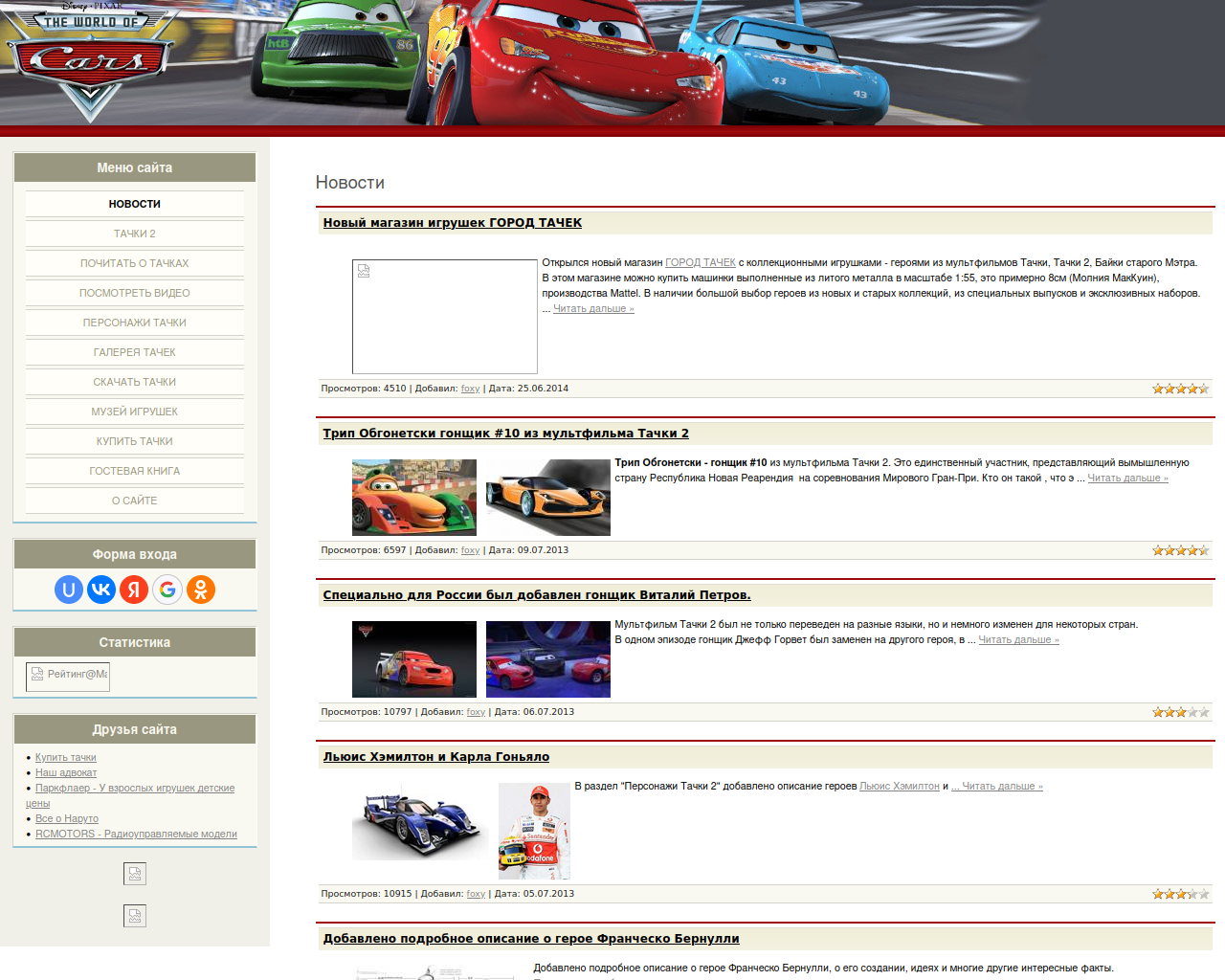Image resolution: width=1225 pixels, height=980 pixels.
Task: Click the upper broken counter image in the sidebar
Action: tap(135, 874)
